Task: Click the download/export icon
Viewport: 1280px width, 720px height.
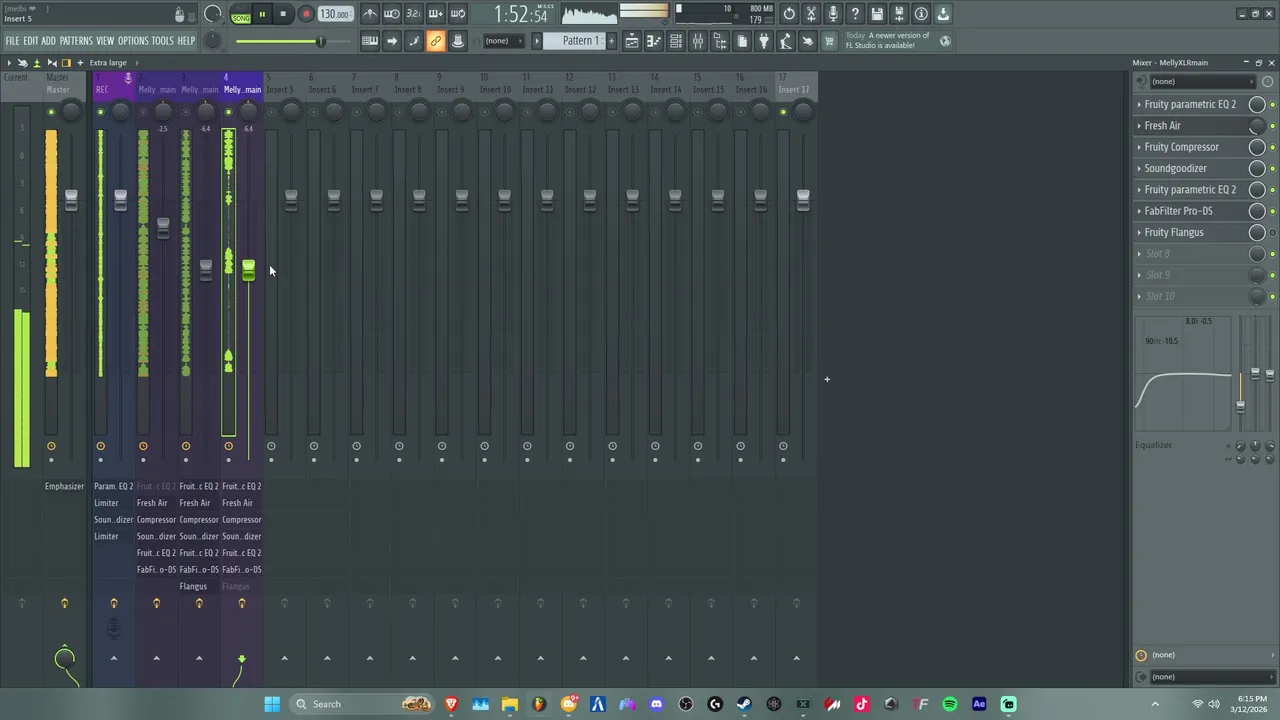Action: click(x=943, y=14)
